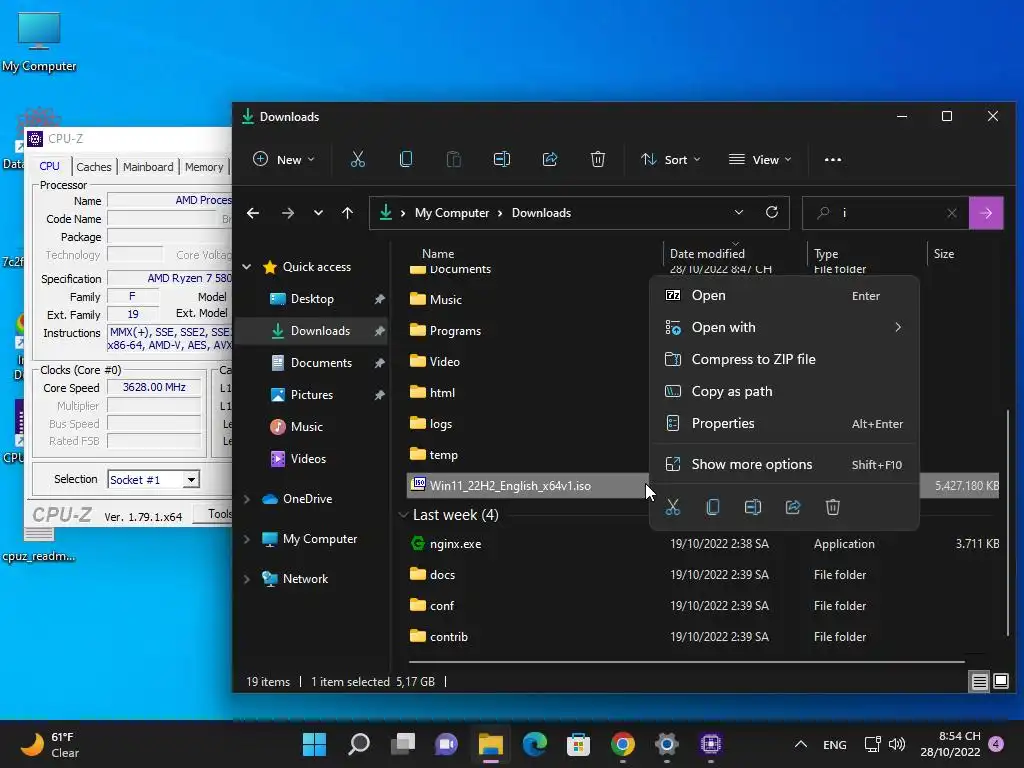The height and width of the screenshot is (768, 1024).
Task: Choose Open in context menu
Action: tap(784, 295)
